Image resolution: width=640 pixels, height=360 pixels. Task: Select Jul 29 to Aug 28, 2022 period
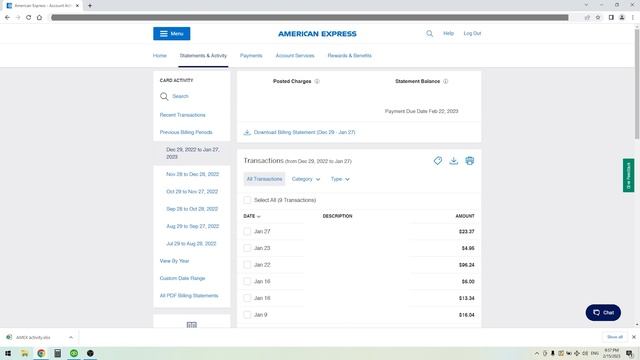(x=191, y=244)
